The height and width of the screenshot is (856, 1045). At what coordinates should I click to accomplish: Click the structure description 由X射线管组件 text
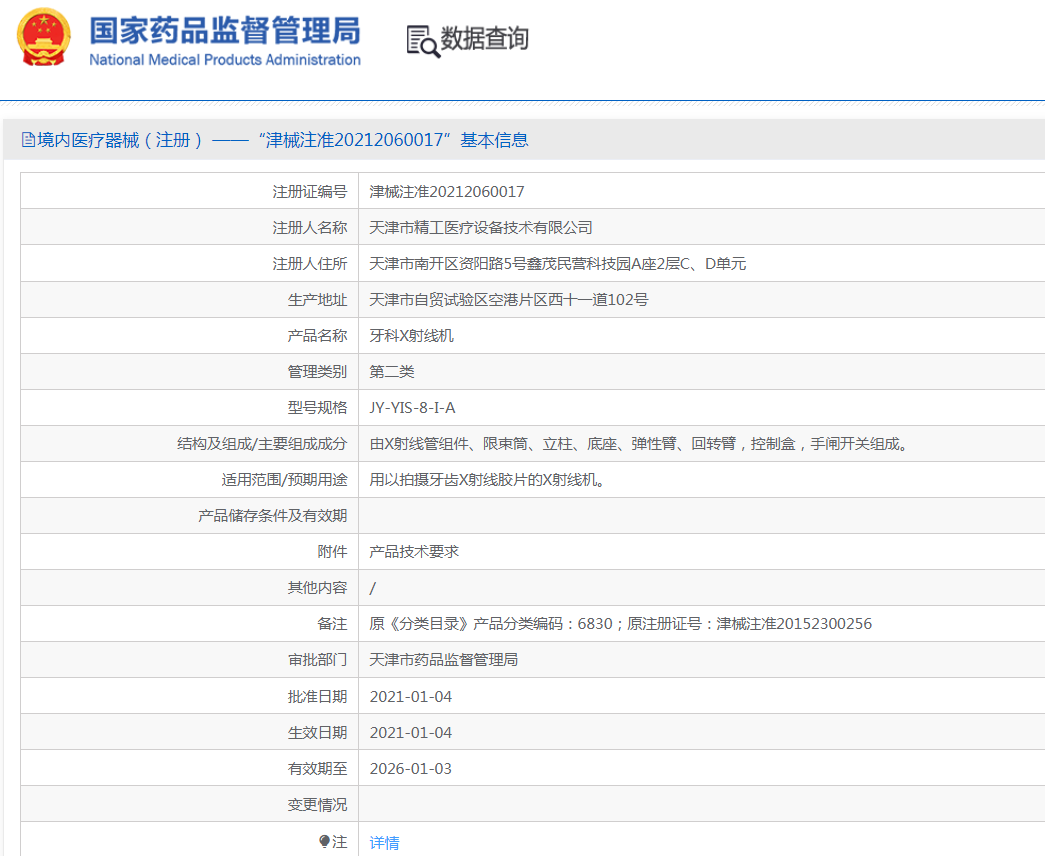point(640,444)
